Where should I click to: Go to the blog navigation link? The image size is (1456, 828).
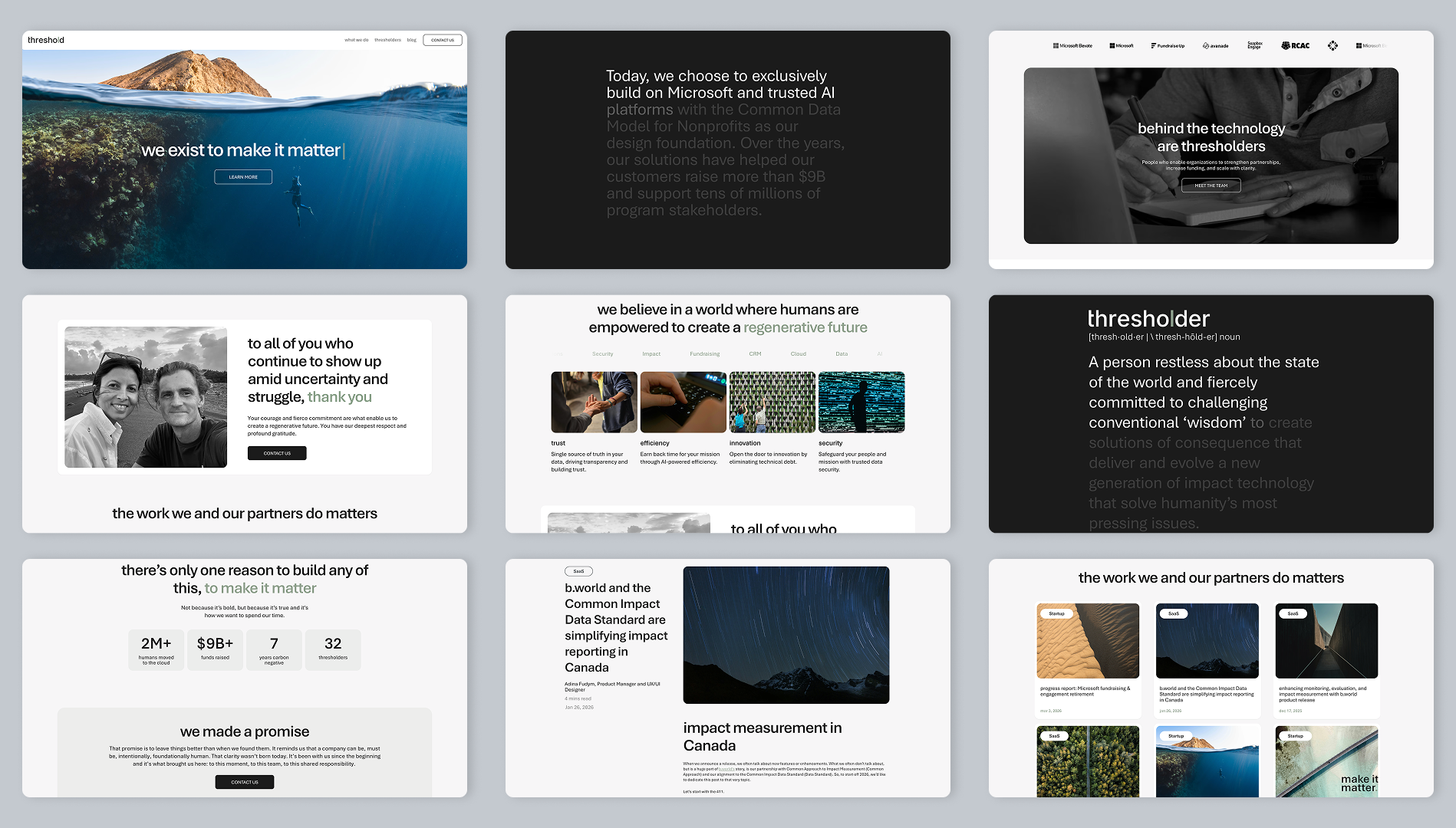tap(412, 40)
